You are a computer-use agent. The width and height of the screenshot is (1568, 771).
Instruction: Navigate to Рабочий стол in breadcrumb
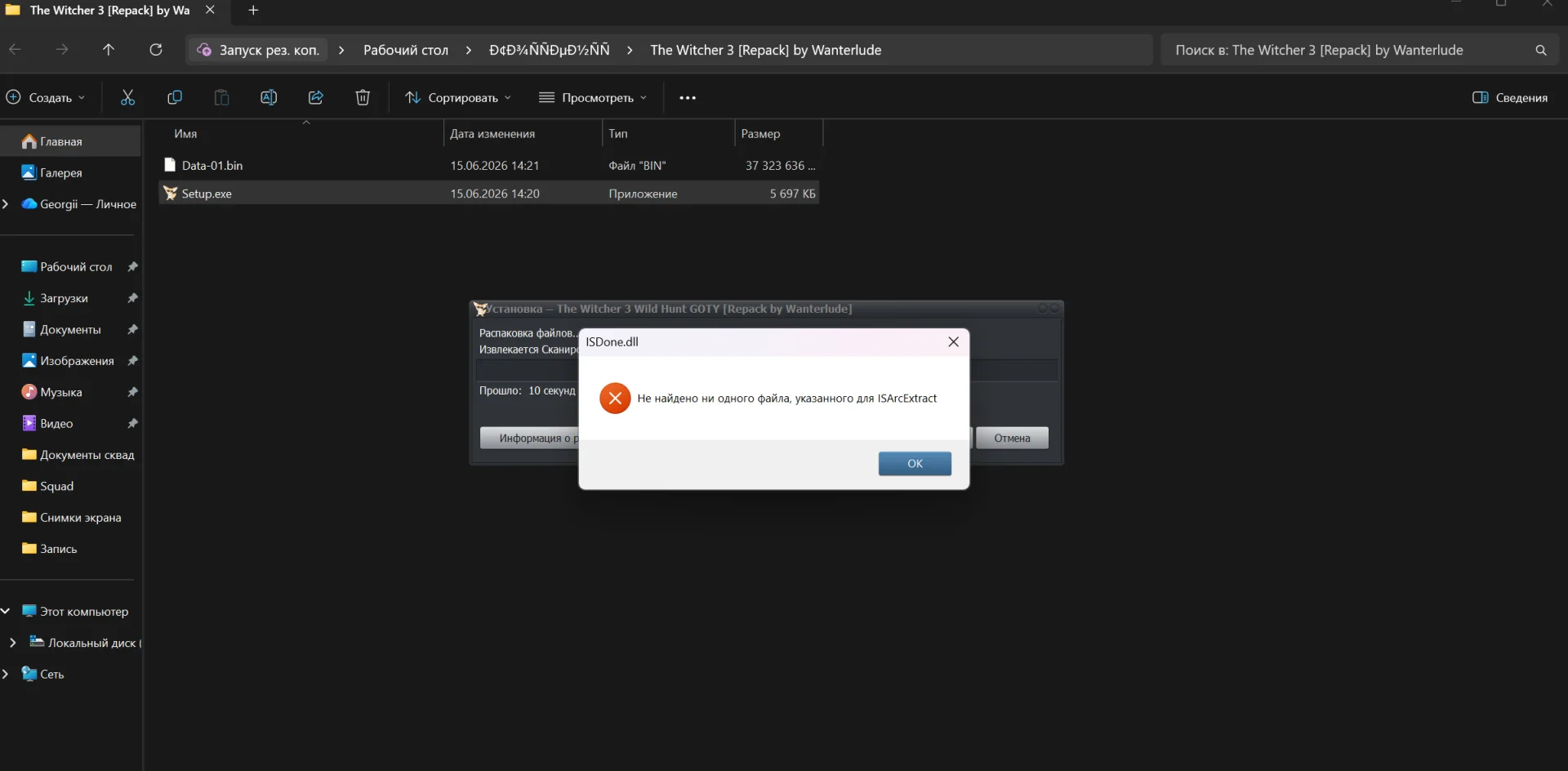coord(406,50)
